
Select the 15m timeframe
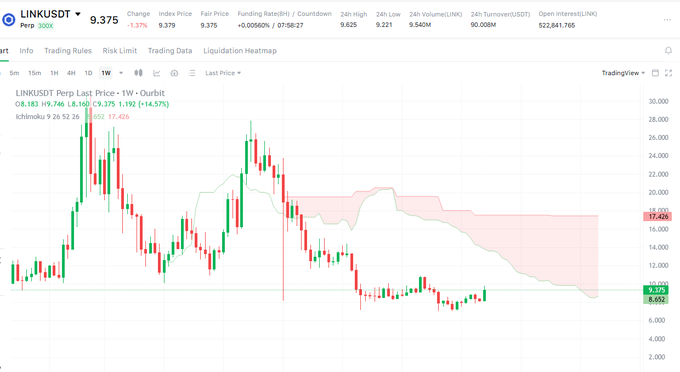(x=35, y=73)
